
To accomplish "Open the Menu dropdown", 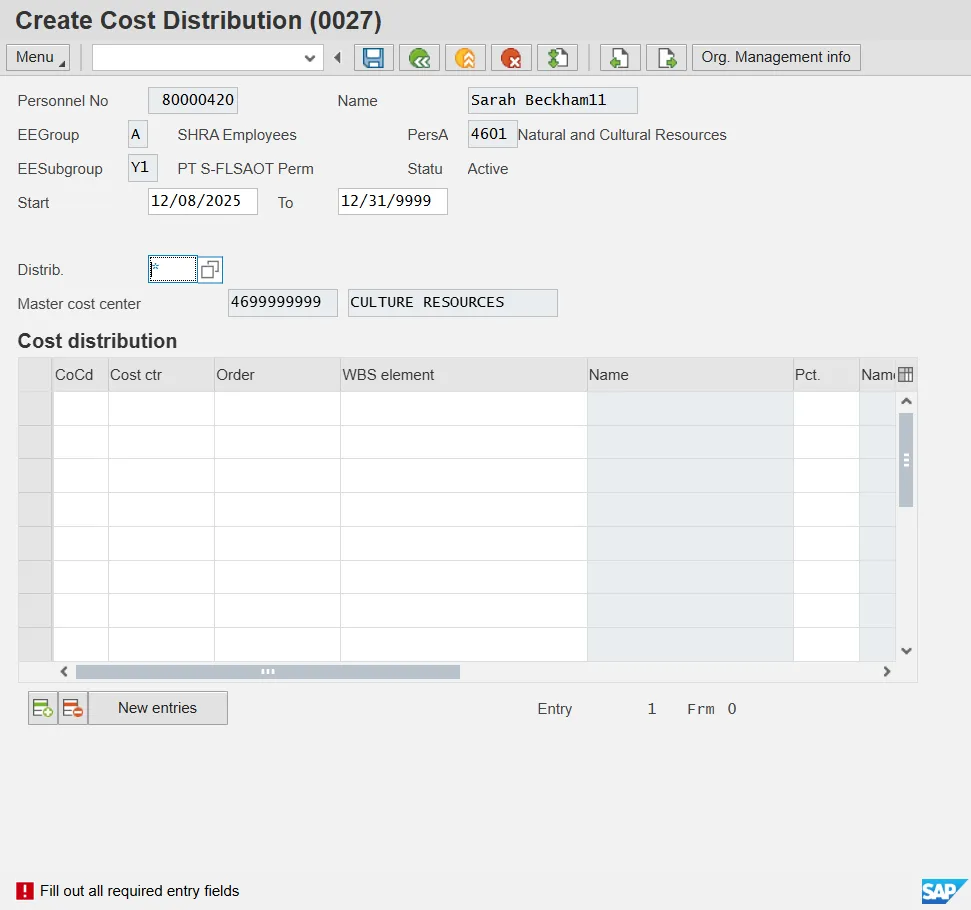I will (x=38, y=58).
